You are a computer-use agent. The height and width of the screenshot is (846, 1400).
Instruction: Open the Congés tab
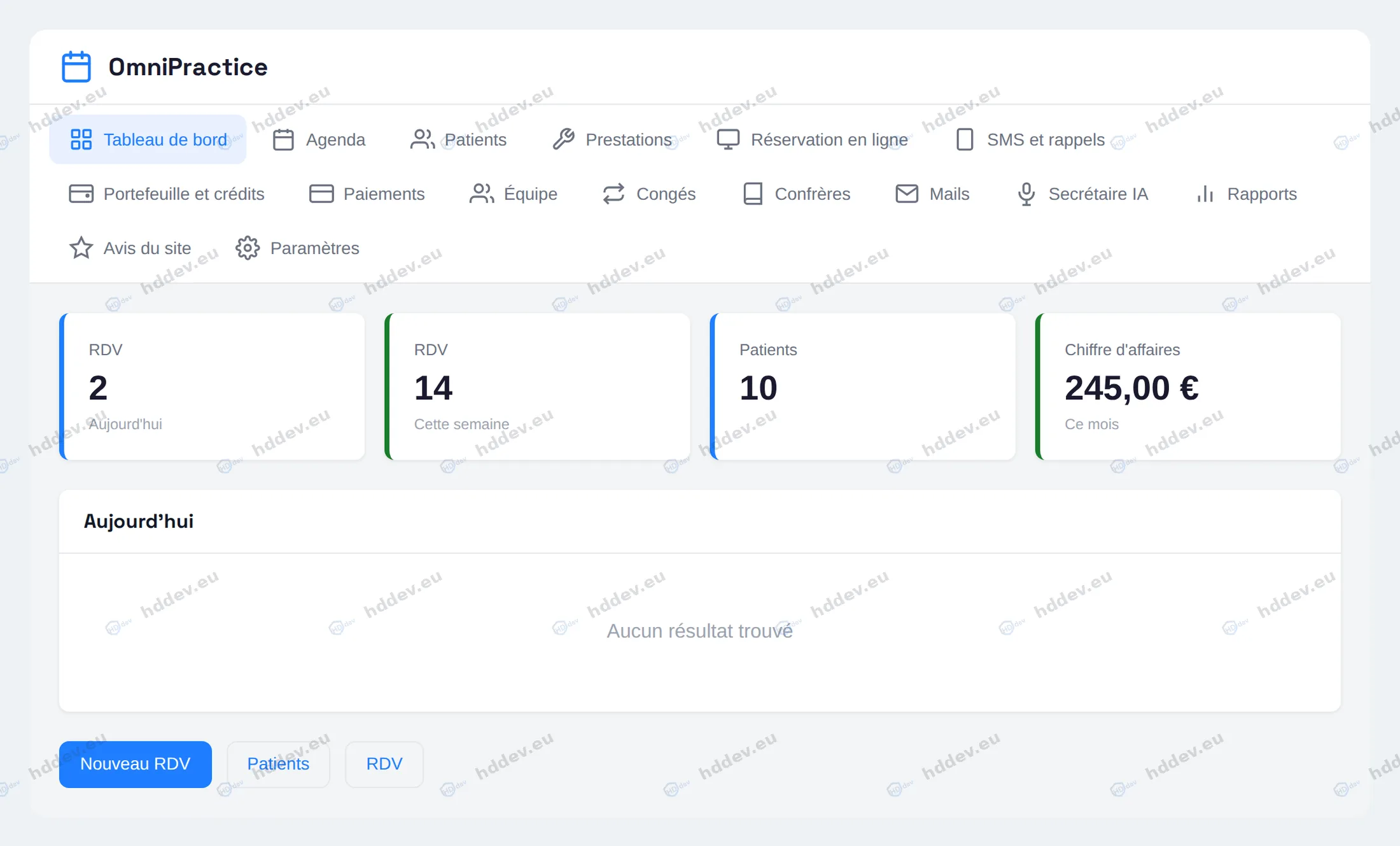point(649,194)
